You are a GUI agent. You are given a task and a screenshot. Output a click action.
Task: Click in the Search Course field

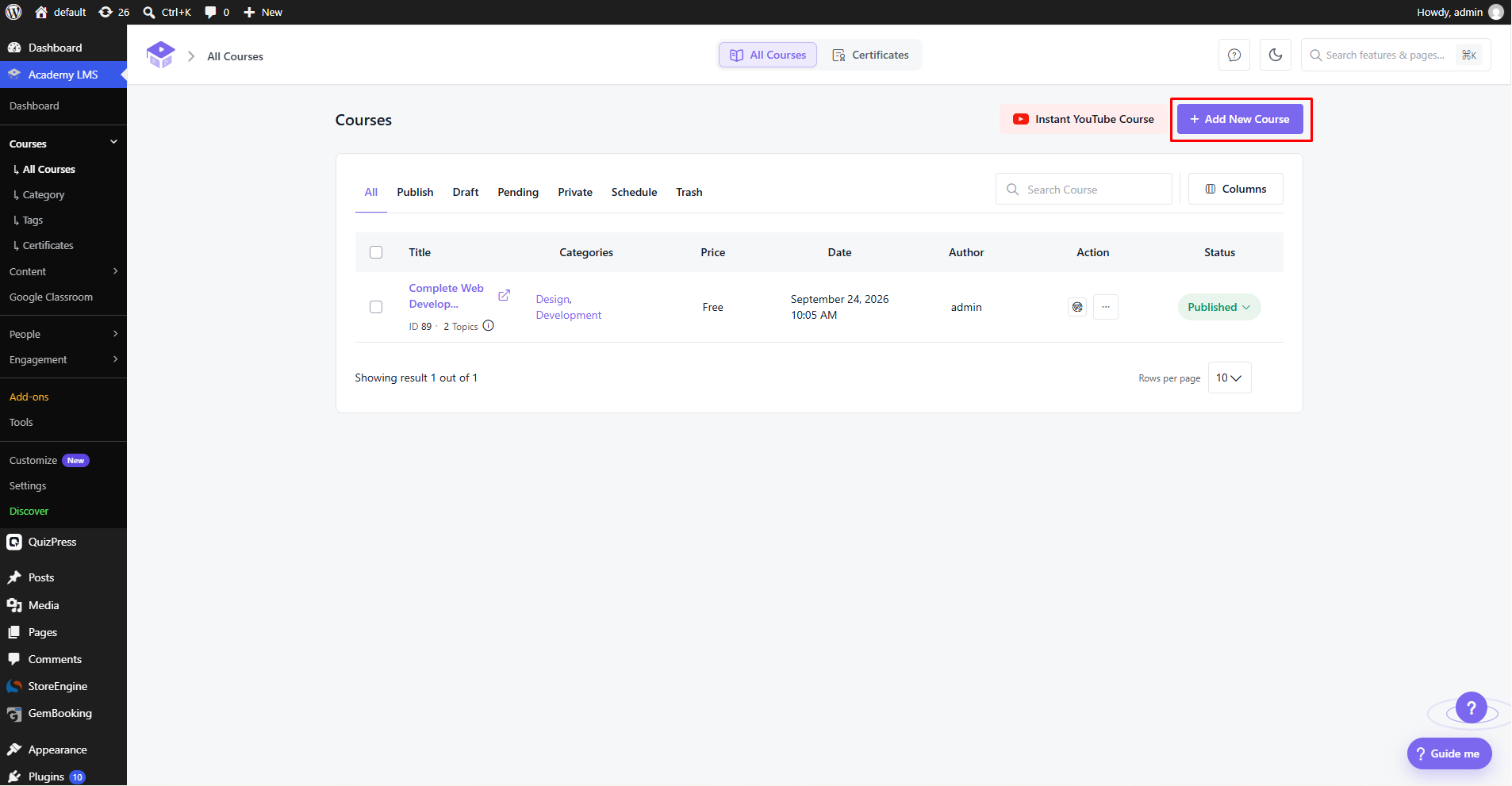coord(1084,189)
